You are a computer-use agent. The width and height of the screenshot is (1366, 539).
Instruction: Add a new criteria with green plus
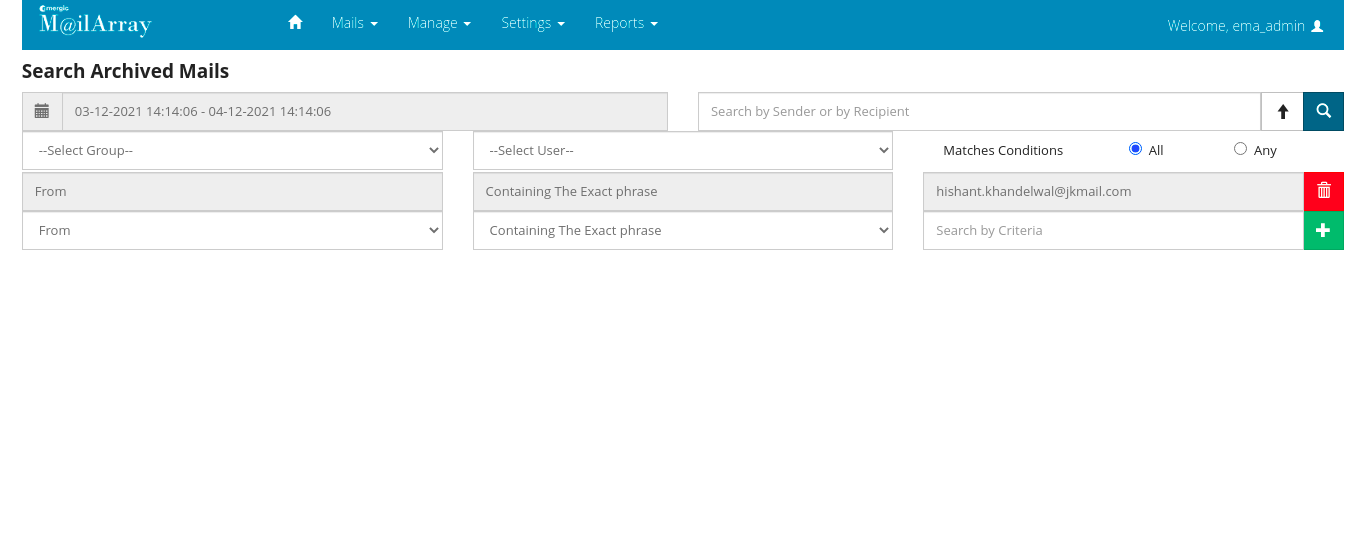(1324, 230)
